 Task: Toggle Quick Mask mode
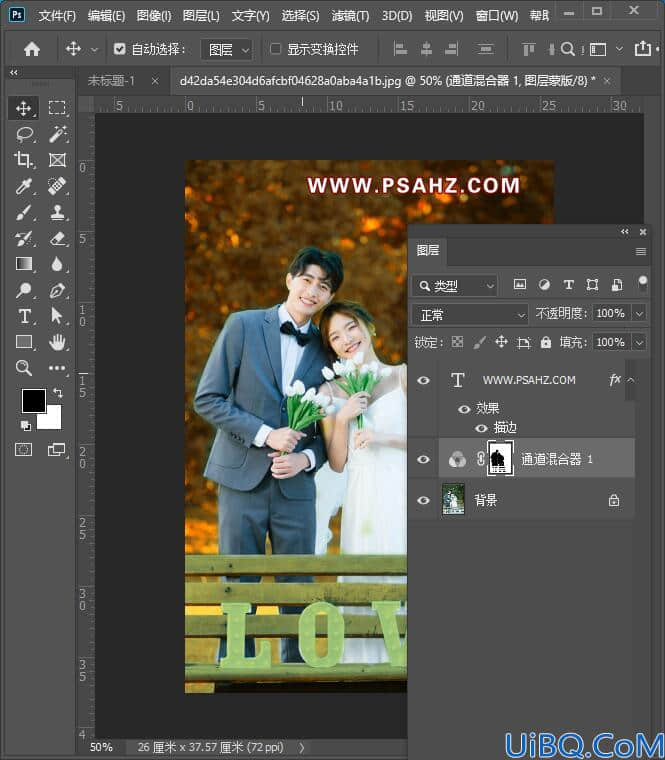23,450
